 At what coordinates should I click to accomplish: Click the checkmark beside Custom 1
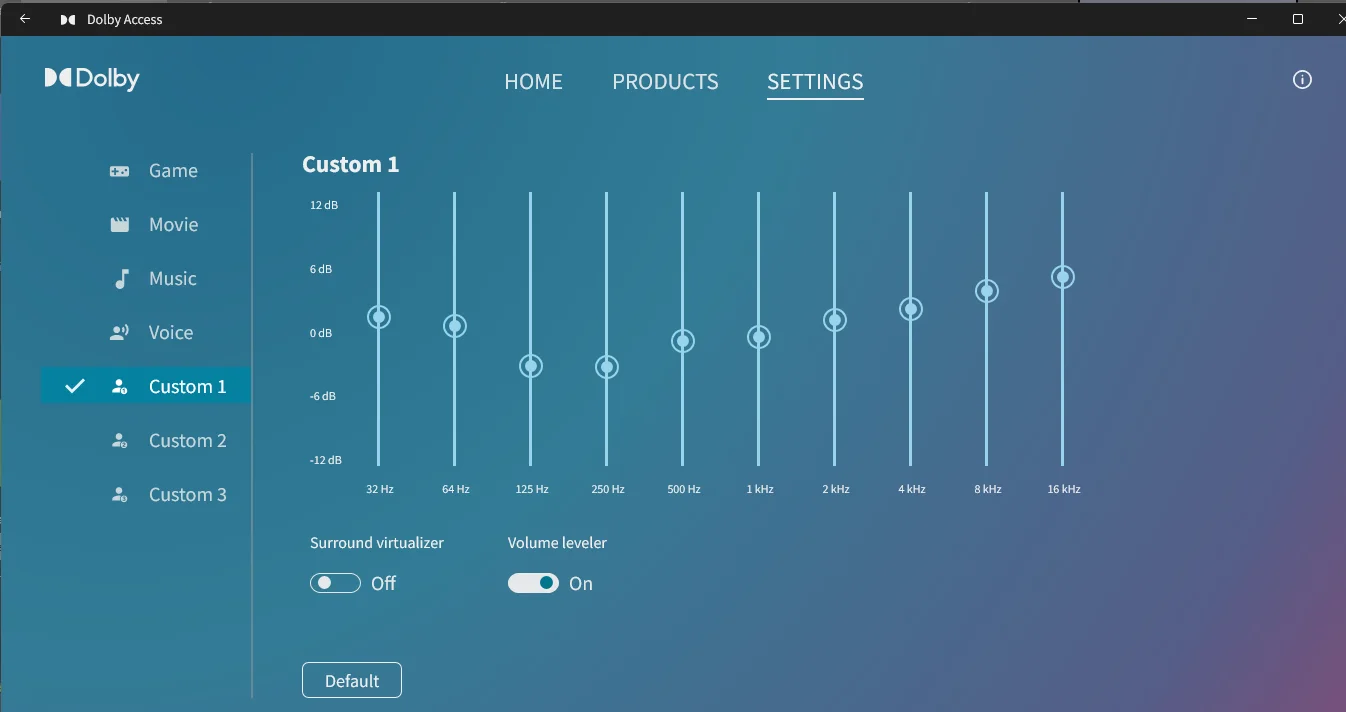[75, 386]
